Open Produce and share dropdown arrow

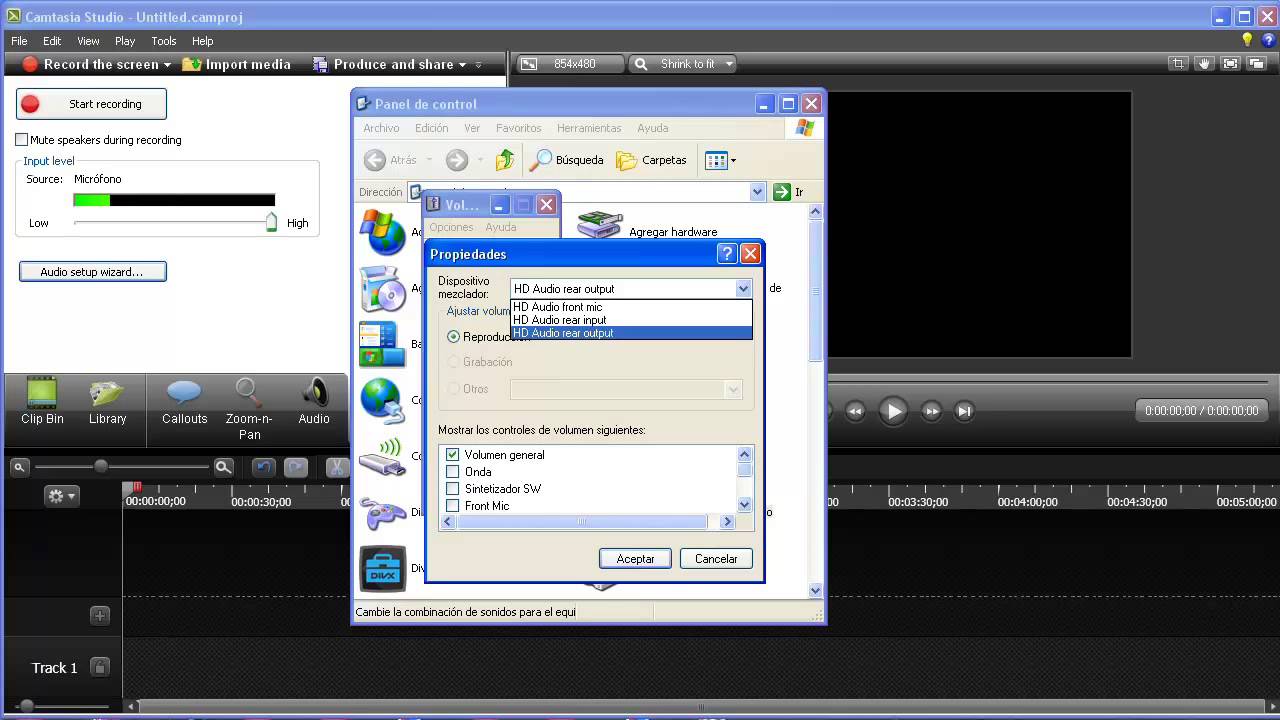463,65
